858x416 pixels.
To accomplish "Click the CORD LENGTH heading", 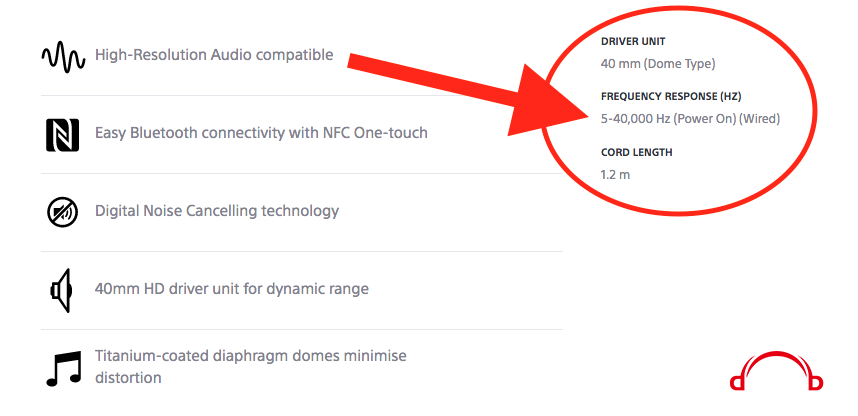I will point(636,153).
